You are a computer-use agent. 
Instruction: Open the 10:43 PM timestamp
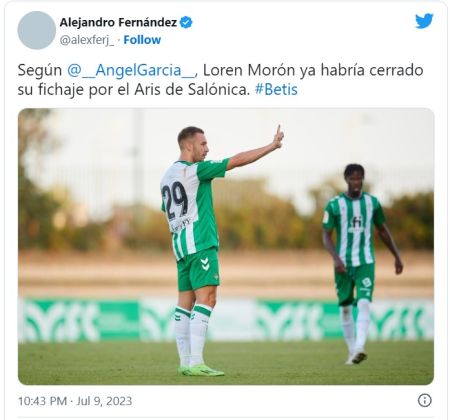point(42,401)
